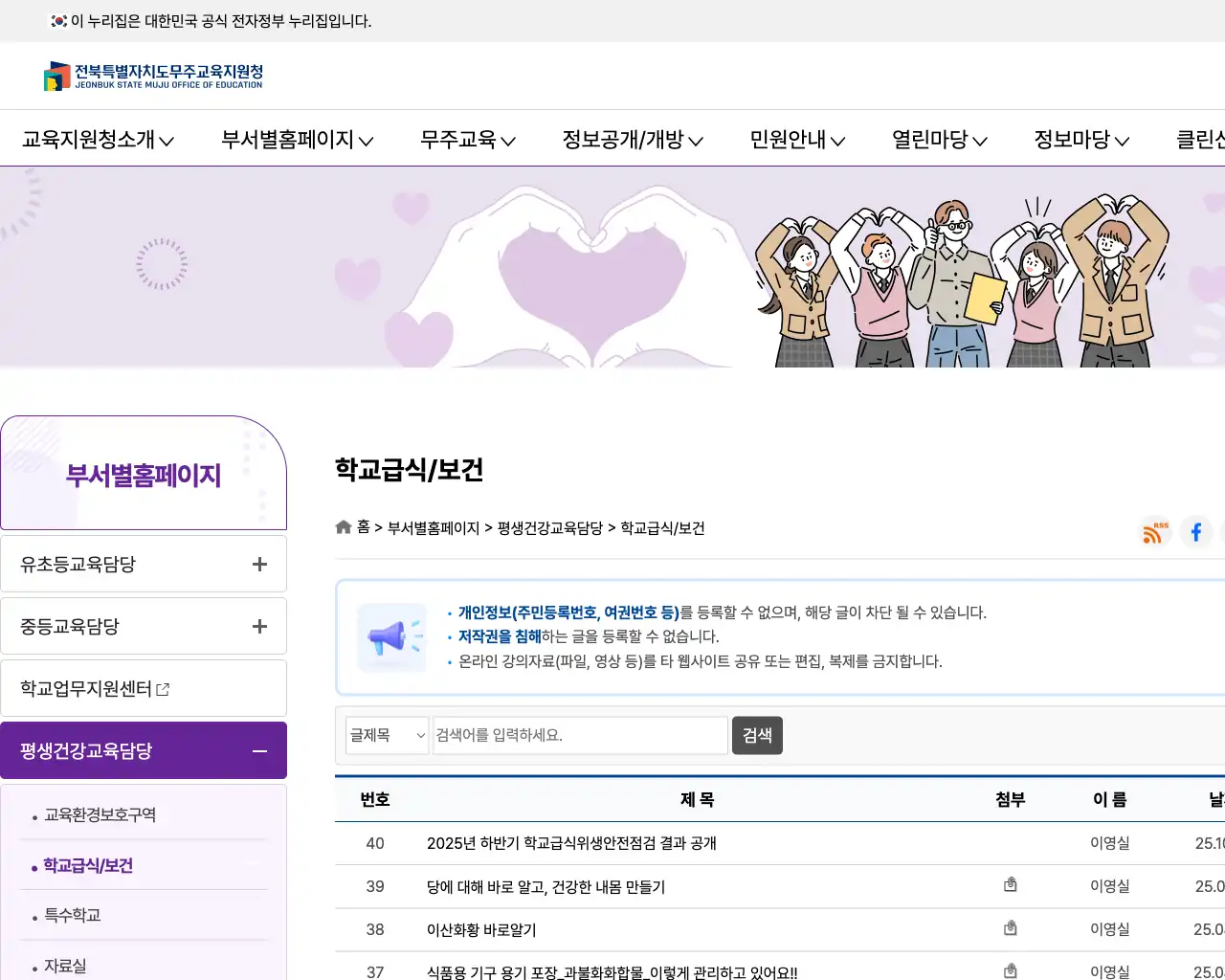Click the megaphone notice icon
Image resolution: width=1225 pixels, height=980 pixels.
coord(392,636)
